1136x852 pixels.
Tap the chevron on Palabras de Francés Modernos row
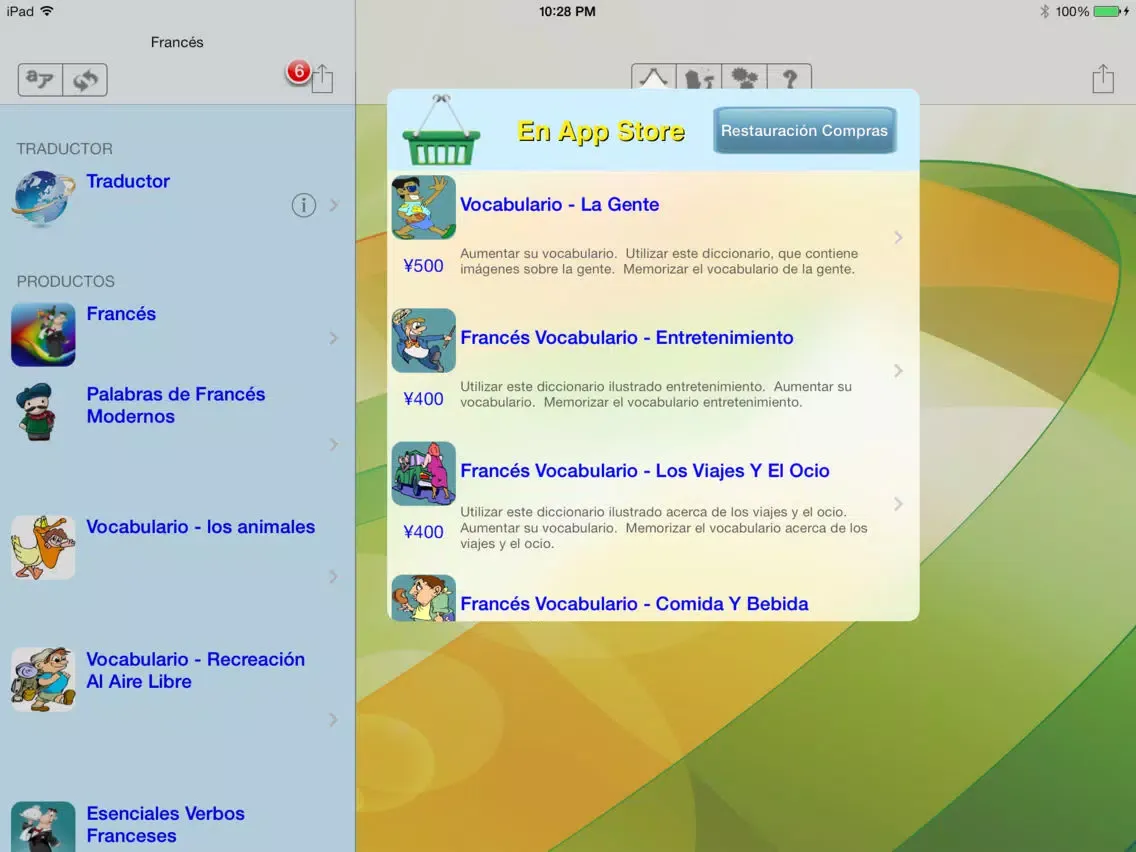334,444
